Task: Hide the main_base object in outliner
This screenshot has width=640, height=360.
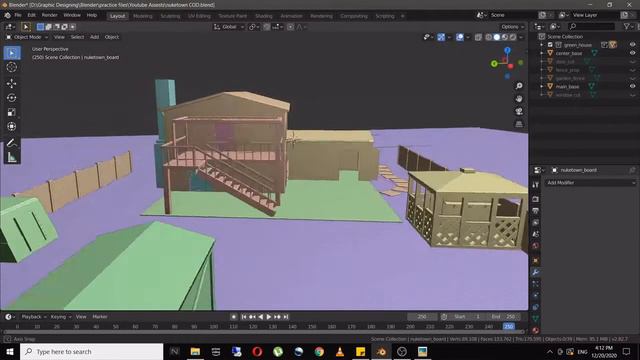Action: pos(632,86)
